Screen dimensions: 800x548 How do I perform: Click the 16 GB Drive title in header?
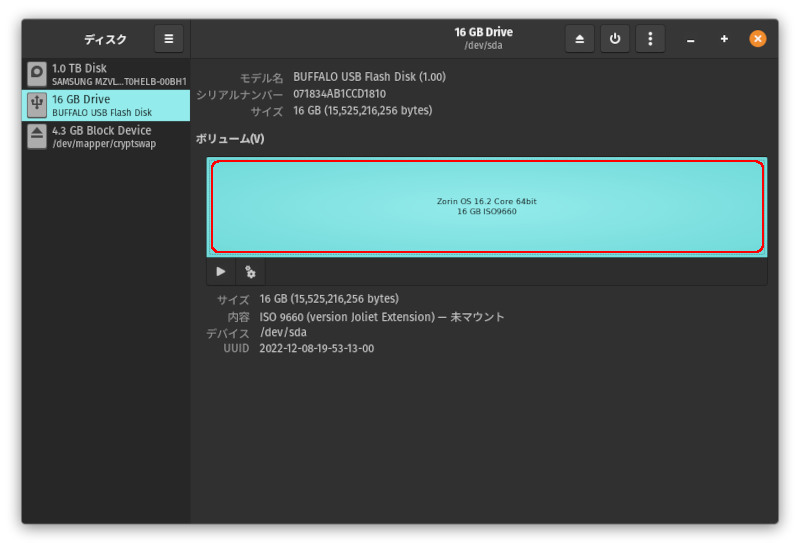point(484,32)
